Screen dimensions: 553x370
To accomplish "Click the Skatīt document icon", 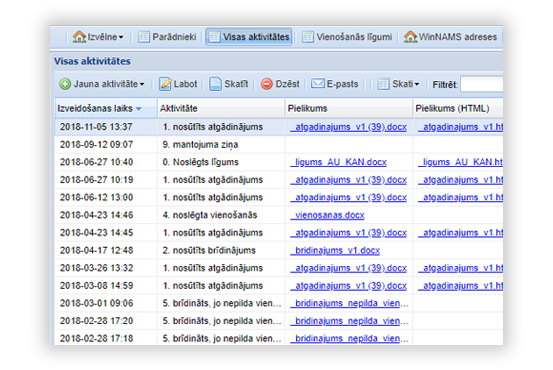I will click(x=215, y=84).
